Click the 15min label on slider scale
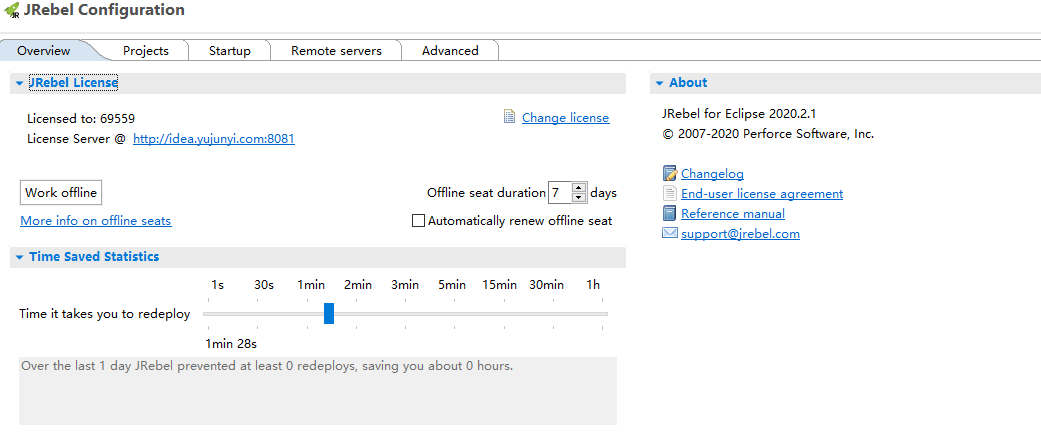 (499, 285)
